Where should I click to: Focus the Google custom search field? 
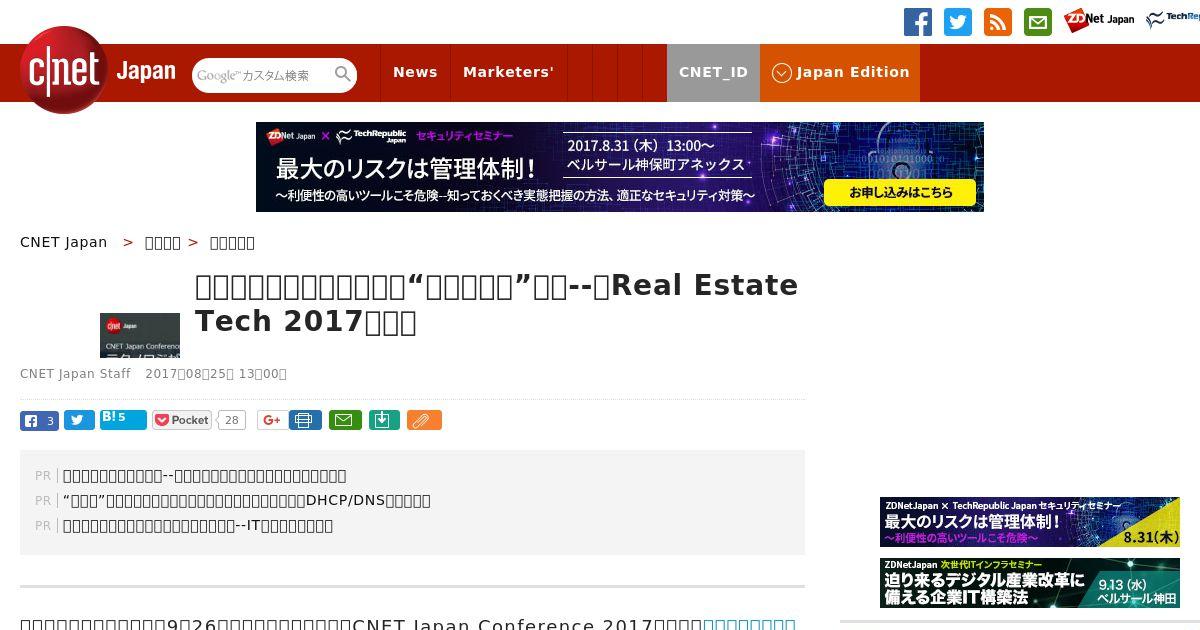(x=262, y=75)
